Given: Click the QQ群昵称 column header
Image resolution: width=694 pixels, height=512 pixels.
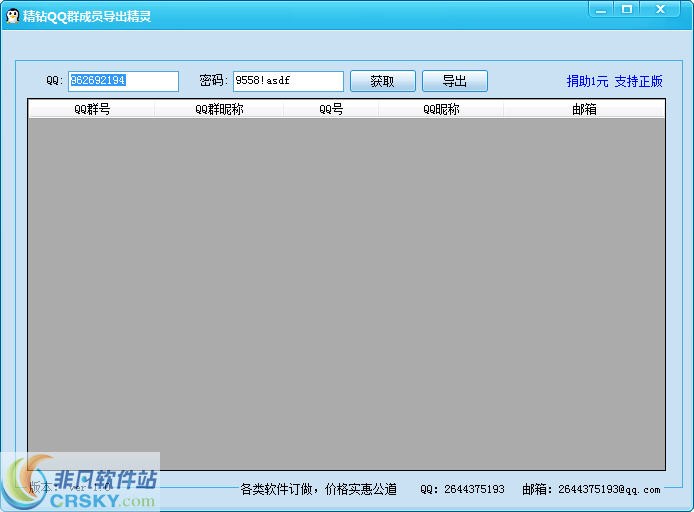Looking at the screenshot, I should point(219,109).
